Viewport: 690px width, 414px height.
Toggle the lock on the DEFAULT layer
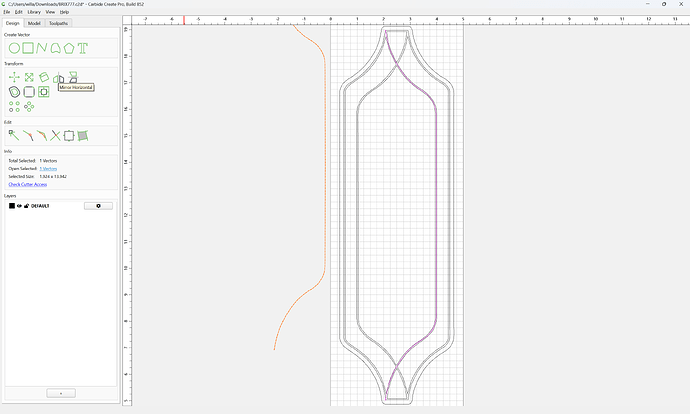point(26,206)
